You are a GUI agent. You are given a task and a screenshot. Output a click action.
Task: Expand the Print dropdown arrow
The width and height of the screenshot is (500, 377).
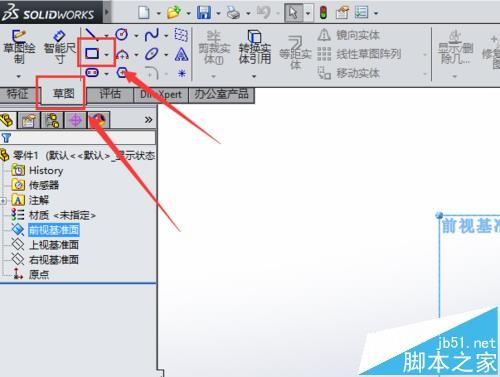[248, 13]
